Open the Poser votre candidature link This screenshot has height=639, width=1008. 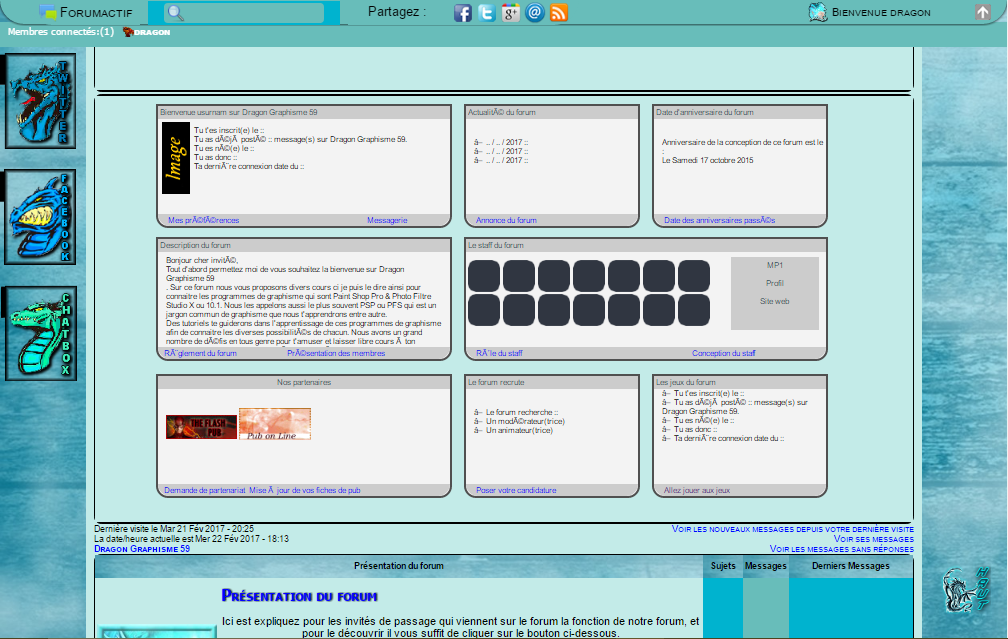(516, 490)
